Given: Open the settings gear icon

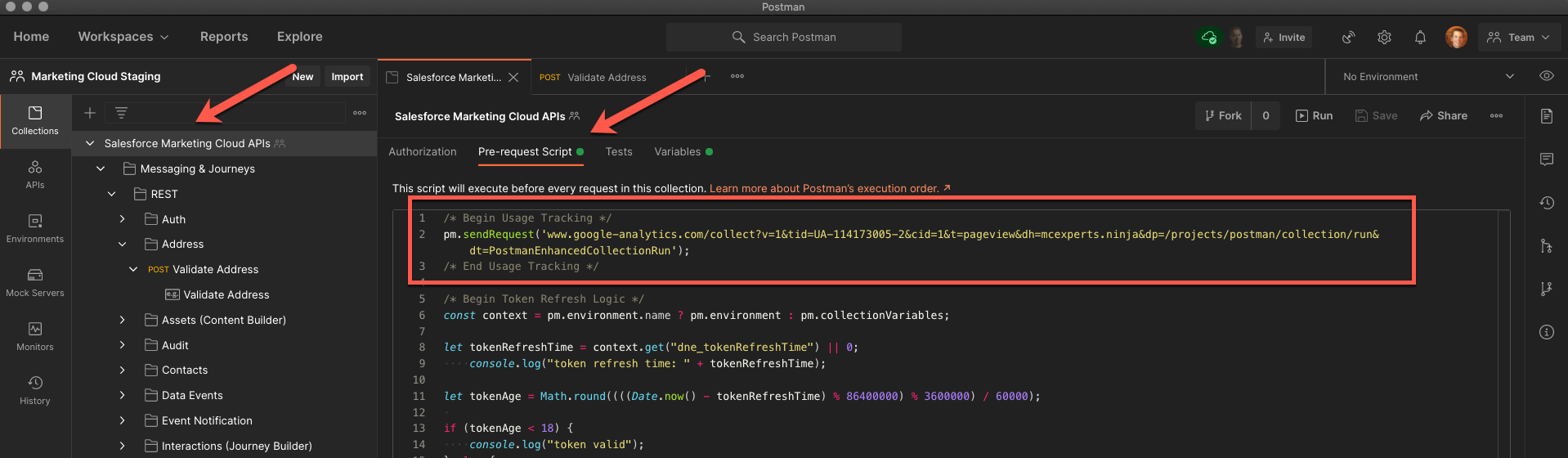Looking at the screenshot, I should point(1384,37).
